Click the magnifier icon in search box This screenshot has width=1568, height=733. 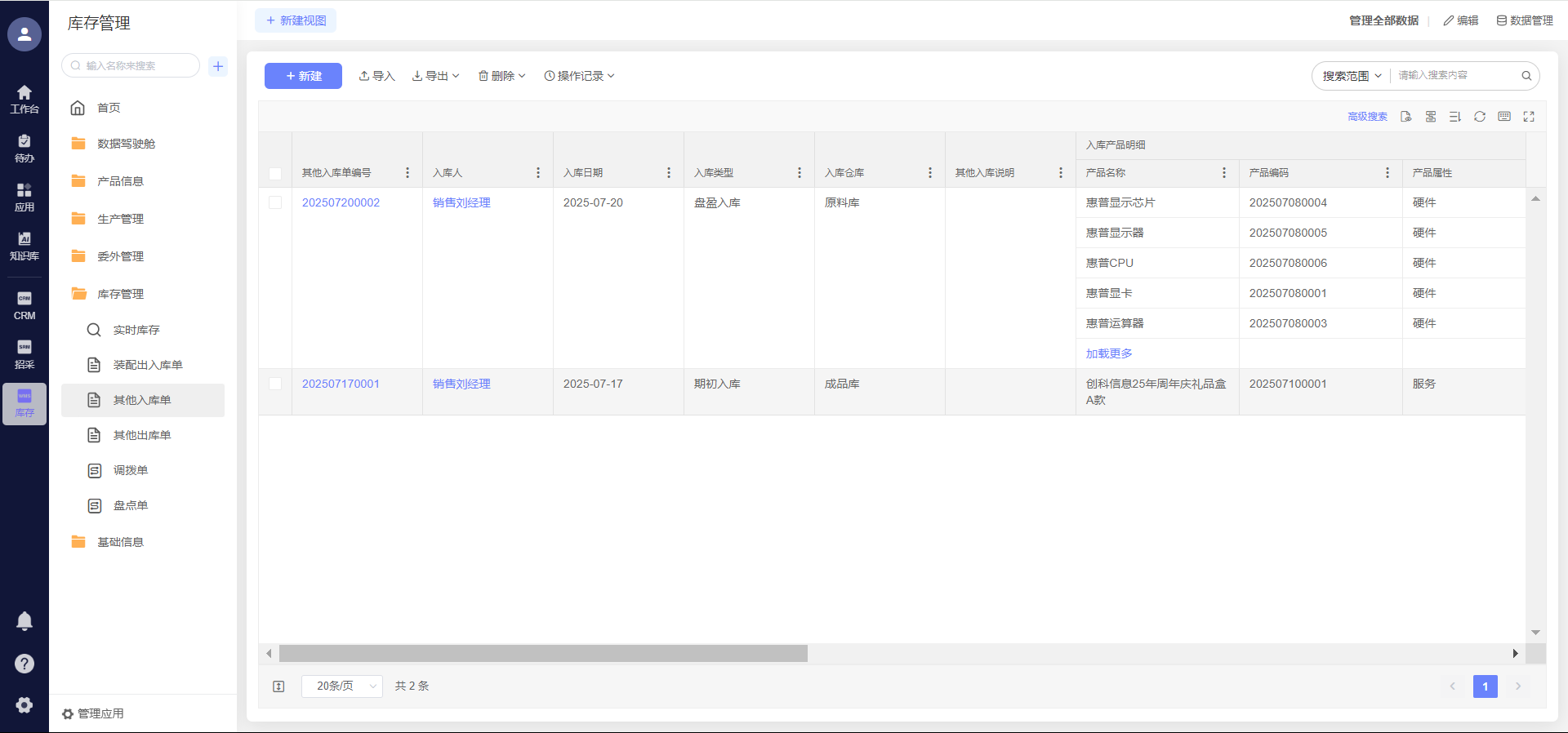(x=1526, y=76)
